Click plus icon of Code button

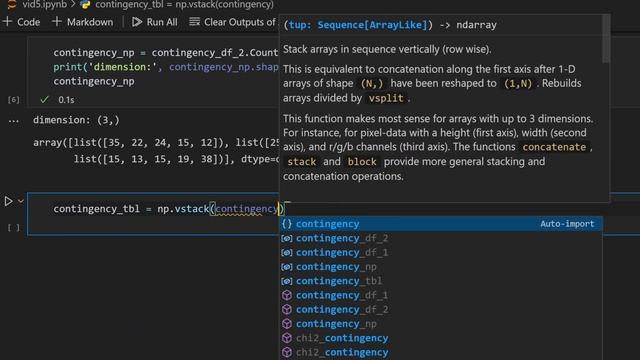click(7, 22)
